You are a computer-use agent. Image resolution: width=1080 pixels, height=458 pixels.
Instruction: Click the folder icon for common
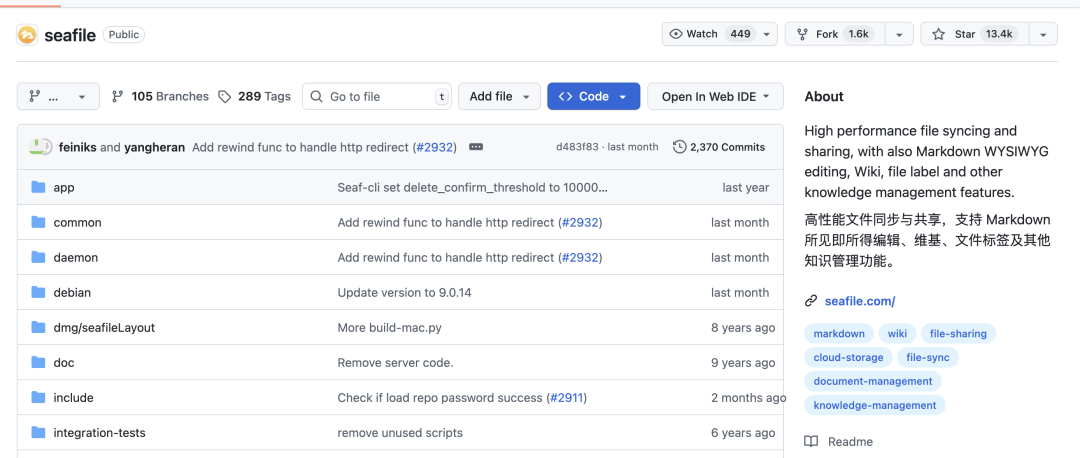pos(38,222)
